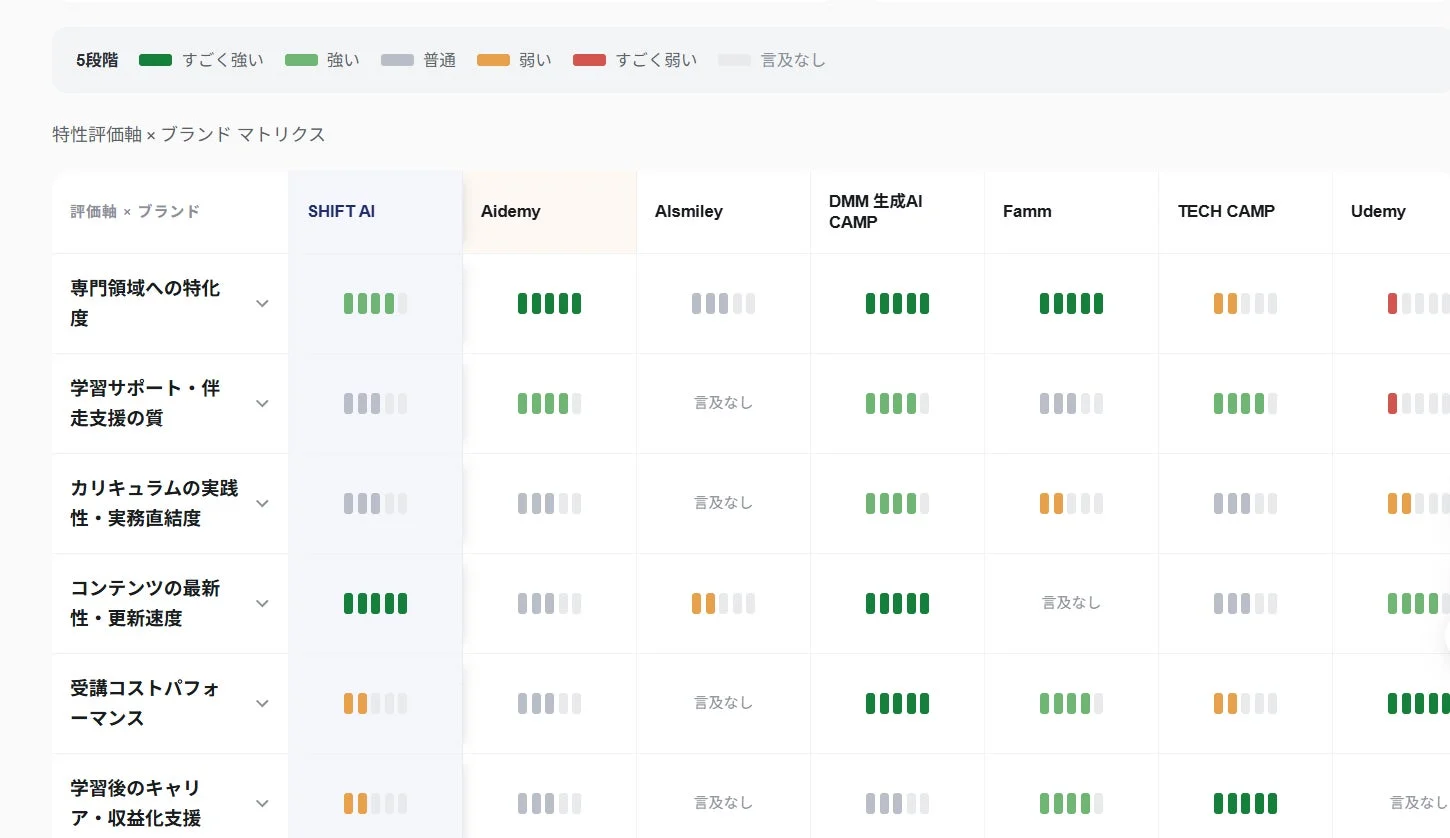
Task: Click TECH CAMP's green 学習後のキャリア rating bars
Action: point(1245,803)
